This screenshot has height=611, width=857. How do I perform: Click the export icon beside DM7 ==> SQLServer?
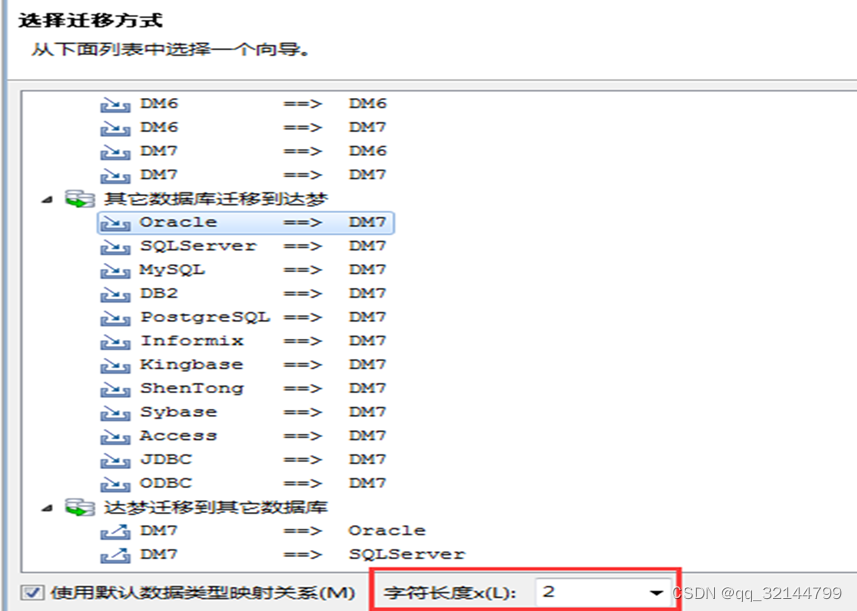click(115, 555)
